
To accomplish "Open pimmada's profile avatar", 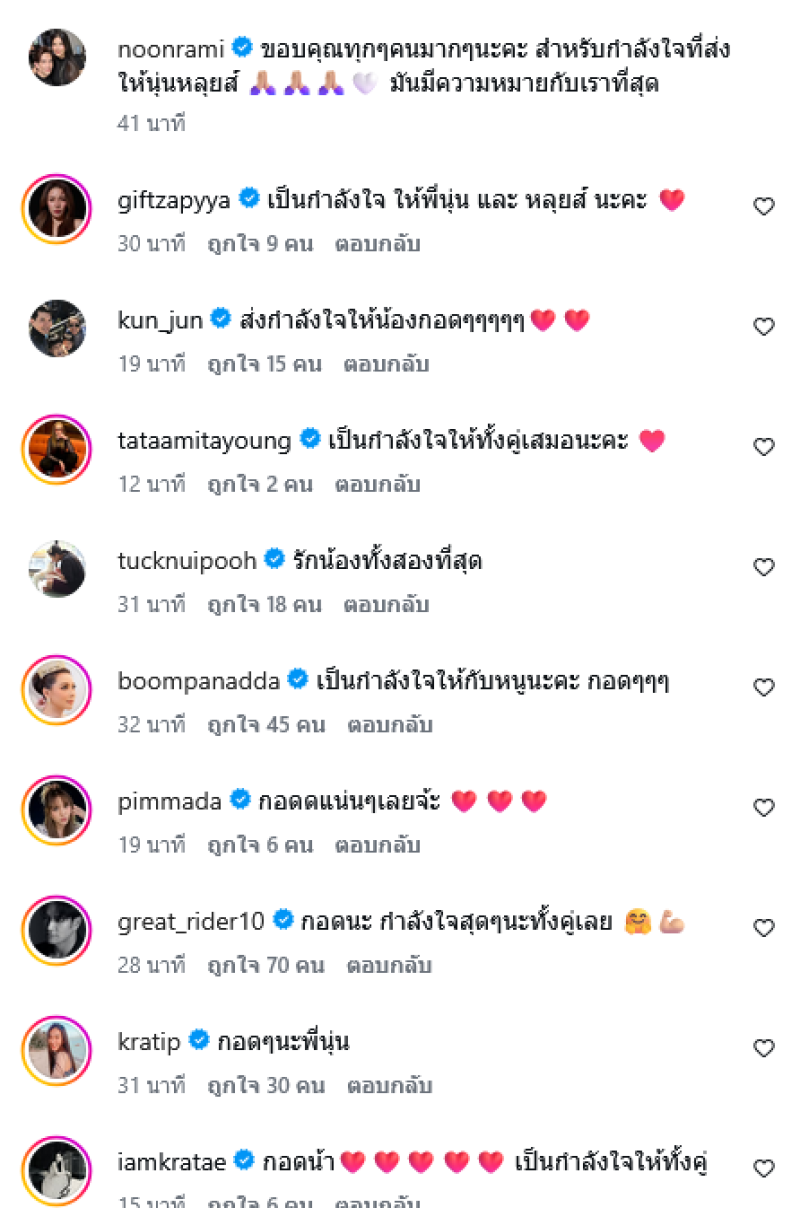I will click(57, 809).
